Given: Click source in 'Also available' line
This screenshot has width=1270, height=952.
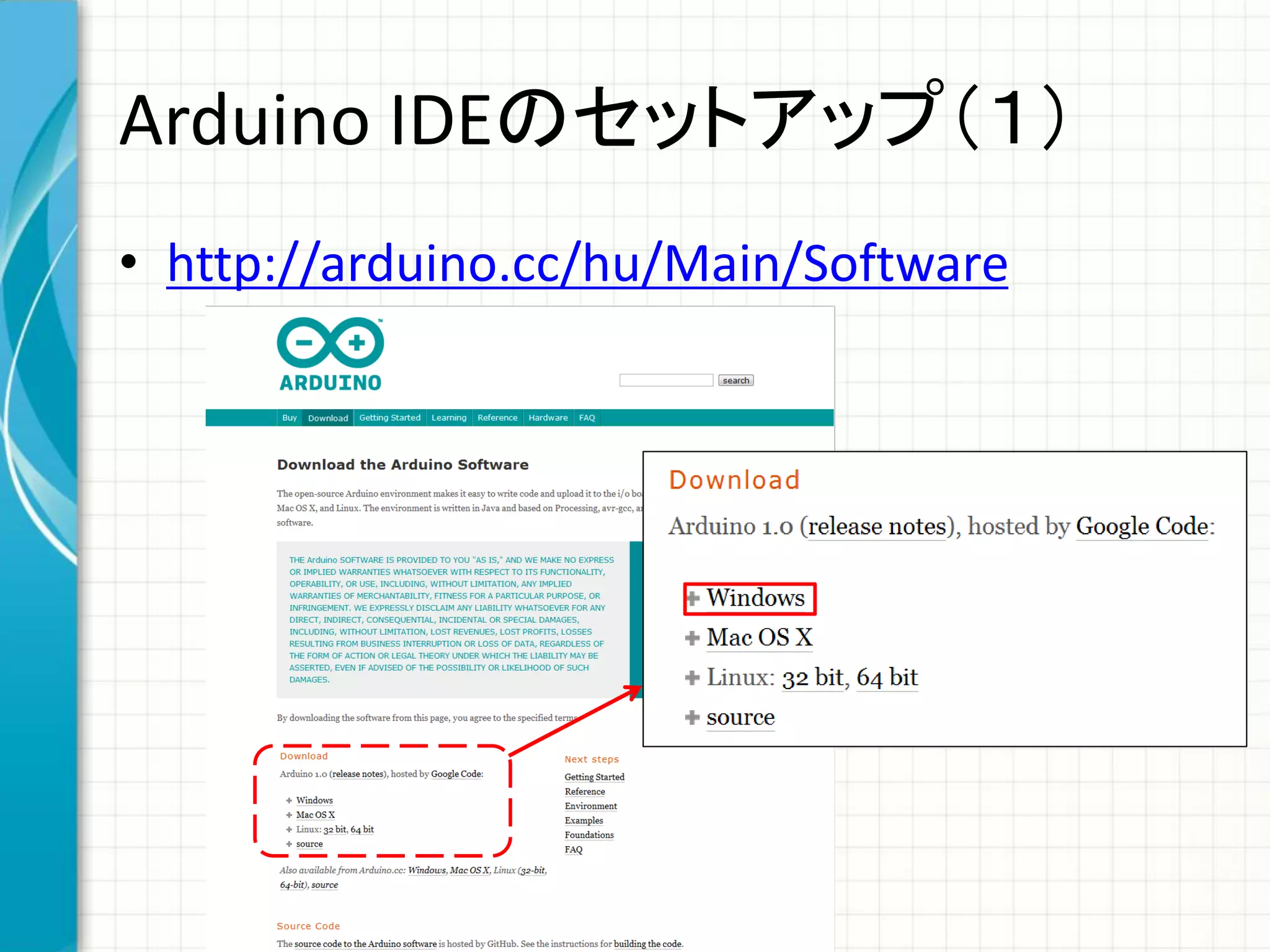Looking at the screenshot, I should pyautogui.click(x=325, y=885).
